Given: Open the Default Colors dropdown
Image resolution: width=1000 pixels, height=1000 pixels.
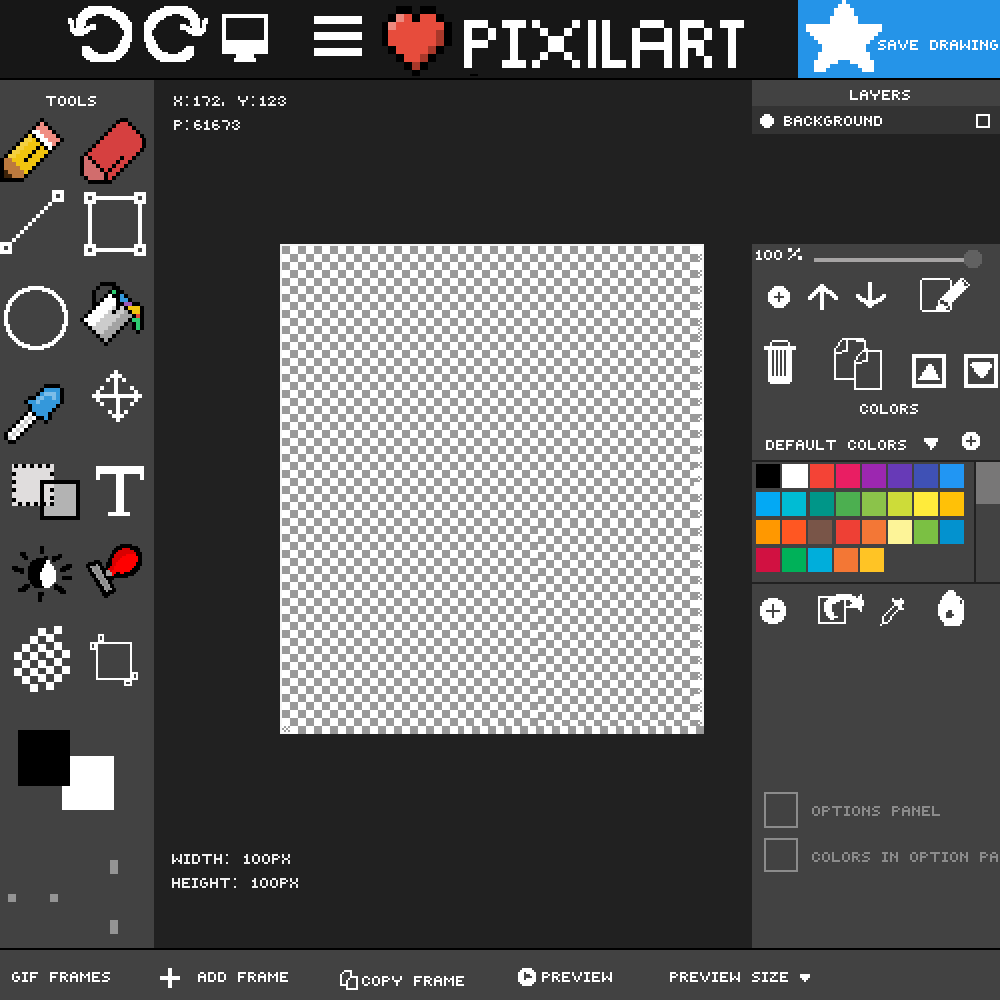Looking at the screenshot, I should pyautogui.click(x=933, y=444).
